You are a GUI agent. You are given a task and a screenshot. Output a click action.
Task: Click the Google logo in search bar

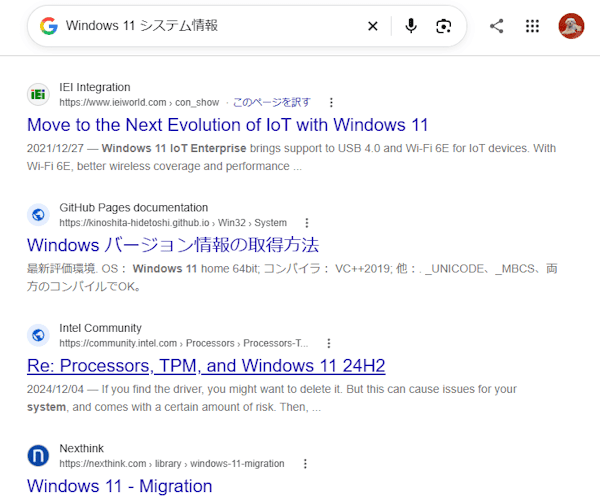[x=49, y=26]
